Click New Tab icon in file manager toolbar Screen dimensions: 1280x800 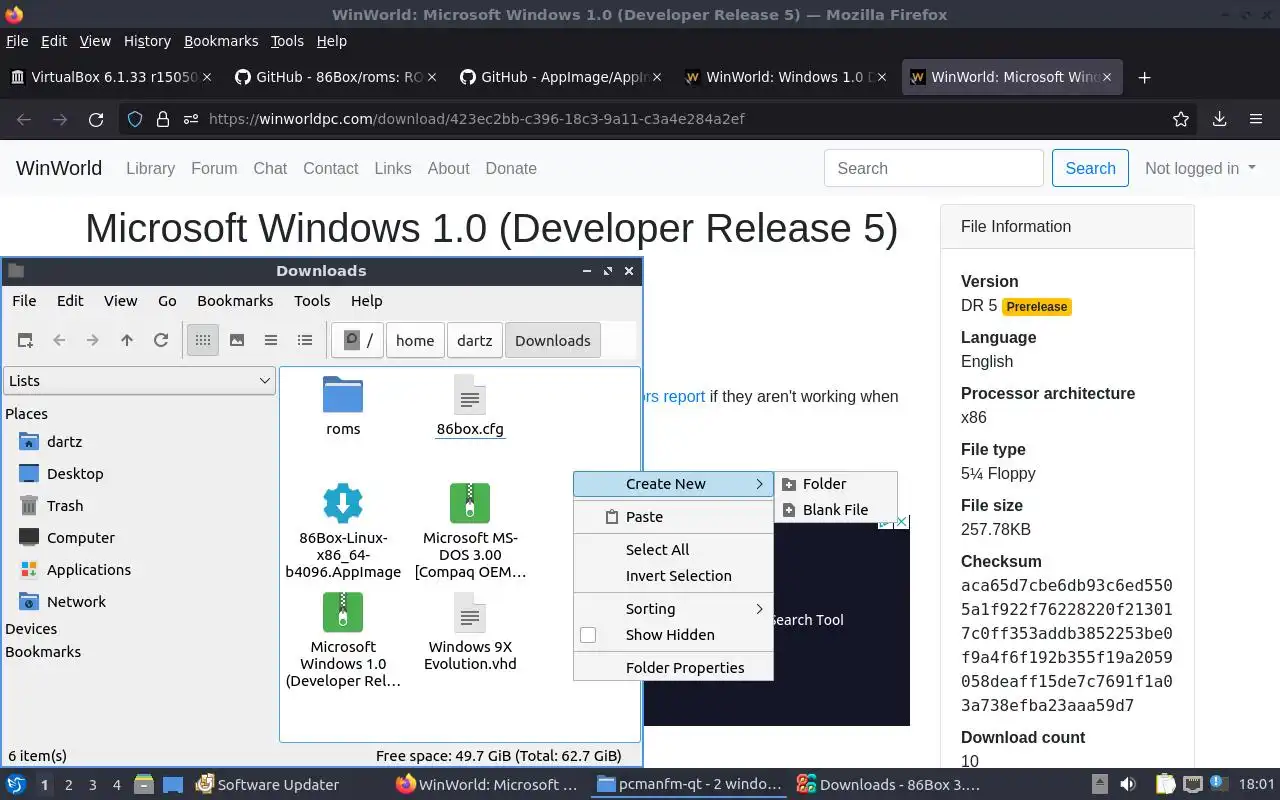coord(25,340)
